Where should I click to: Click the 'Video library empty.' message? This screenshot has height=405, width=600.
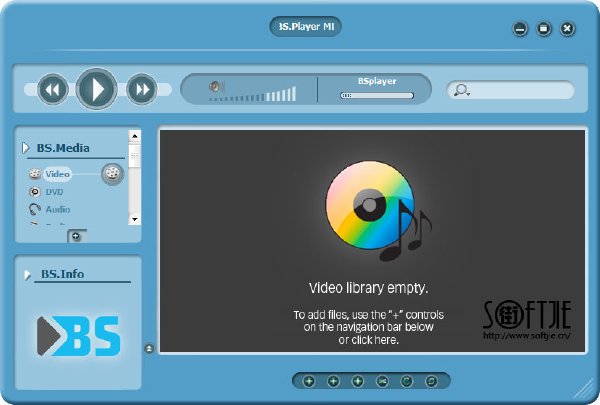(368, 288)
